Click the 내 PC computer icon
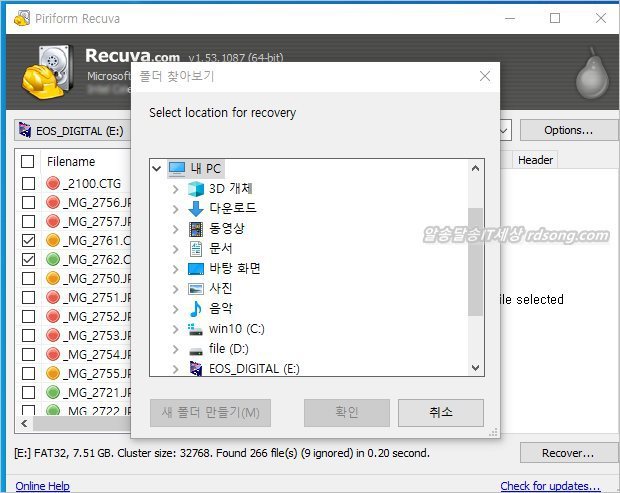The width and height of the screenshot is (620, 493). (x=177, y=169)
